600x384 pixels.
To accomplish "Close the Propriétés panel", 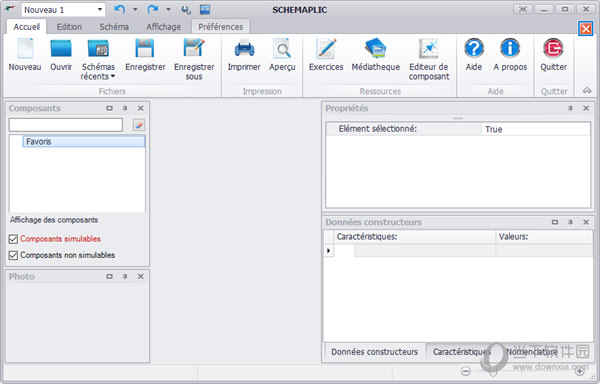I will pos(586,108).
